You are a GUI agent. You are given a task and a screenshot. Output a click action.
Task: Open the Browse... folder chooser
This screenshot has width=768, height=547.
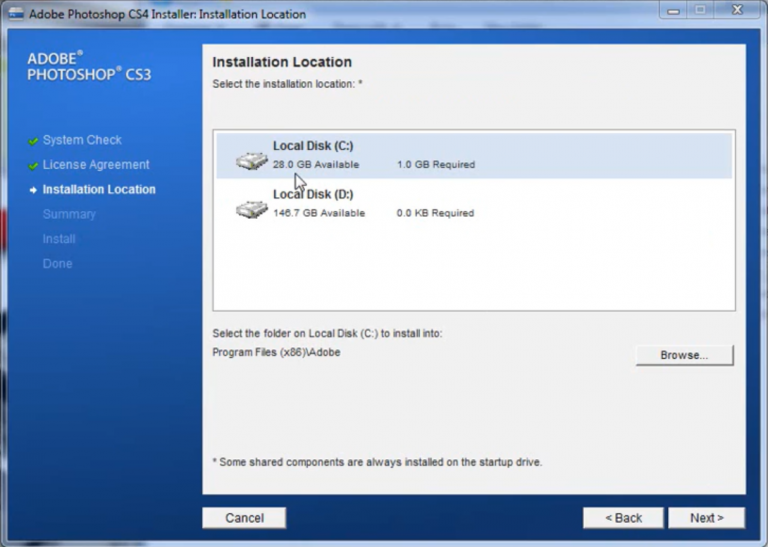684,355
